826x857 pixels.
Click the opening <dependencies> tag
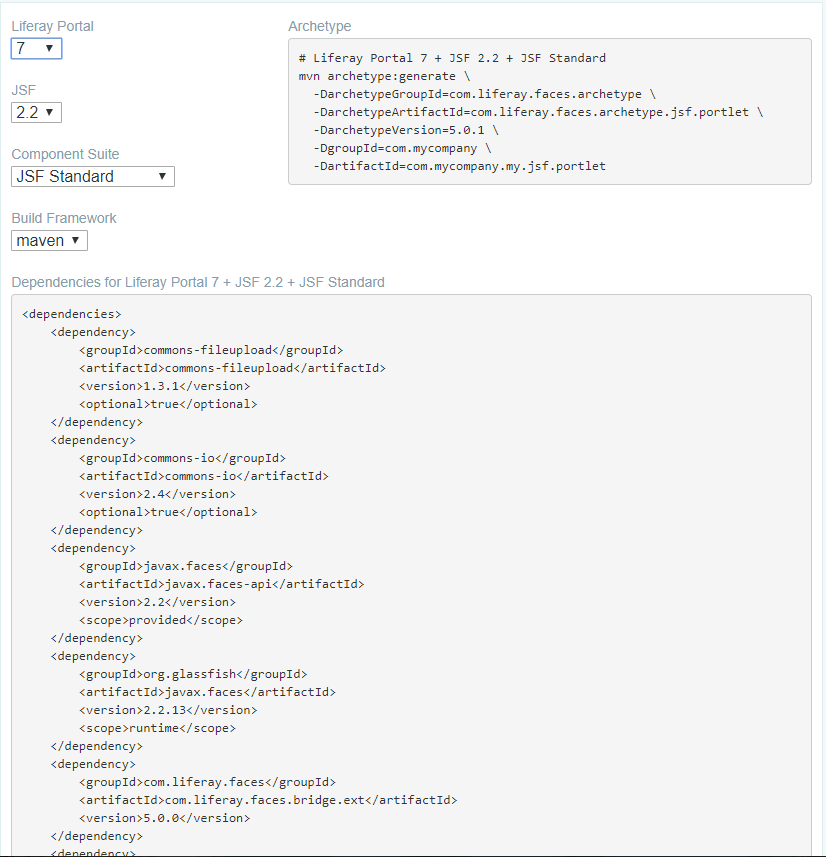pyautogui.click(x=72, y=314)
